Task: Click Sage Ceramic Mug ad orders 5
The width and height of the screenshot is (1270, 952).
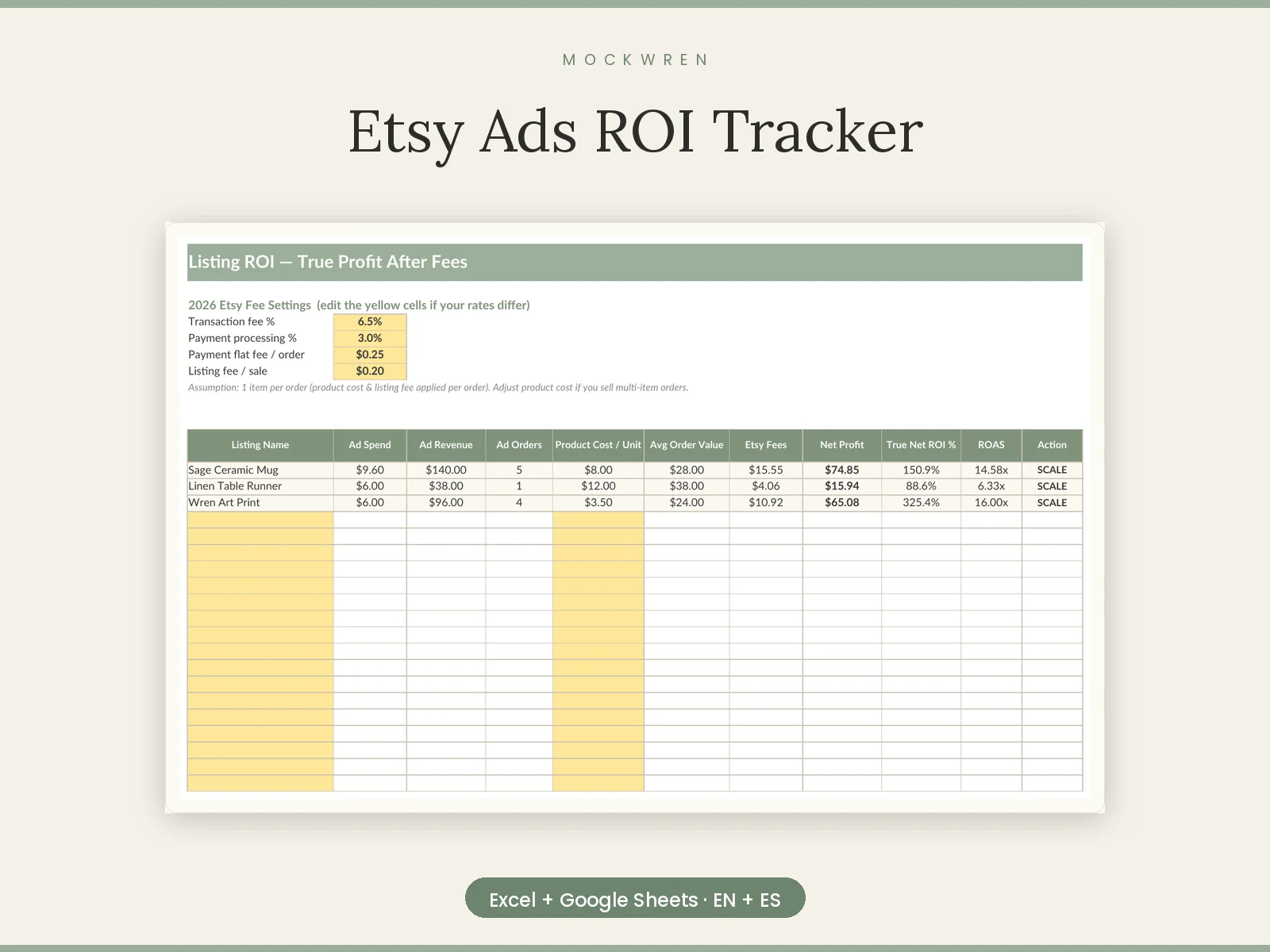Action: (x=519, y=470)
